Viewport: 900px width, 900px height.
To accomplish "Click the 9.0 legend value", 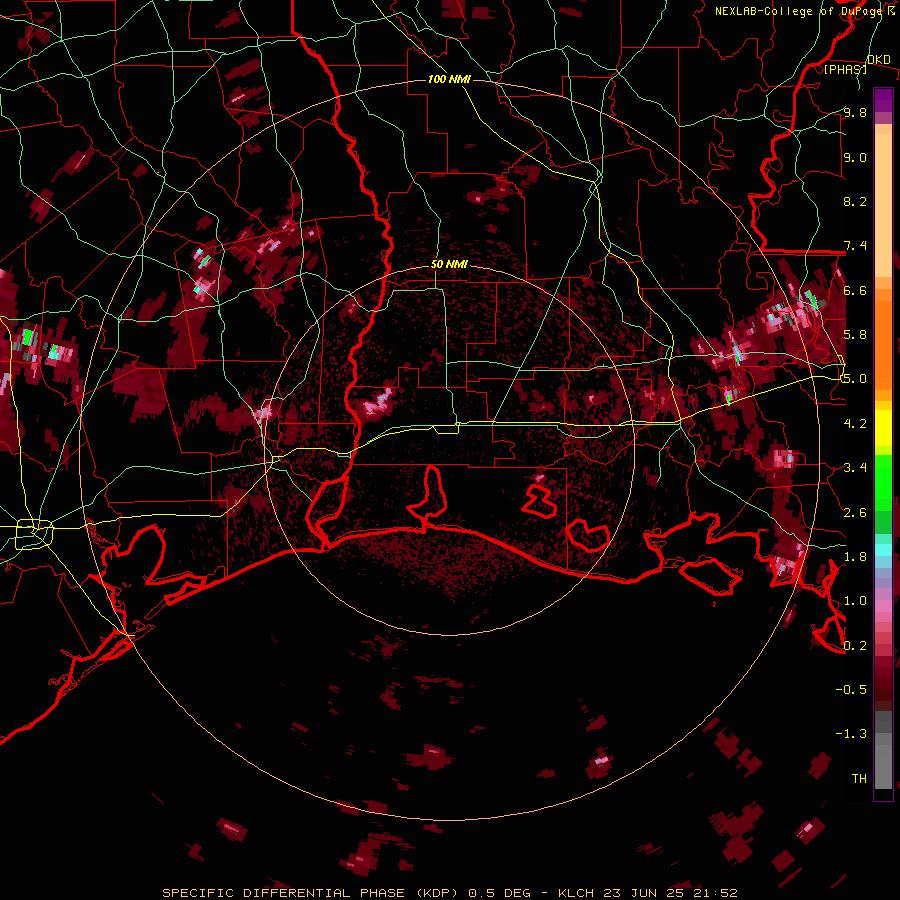I will click(x=855, y=157).
